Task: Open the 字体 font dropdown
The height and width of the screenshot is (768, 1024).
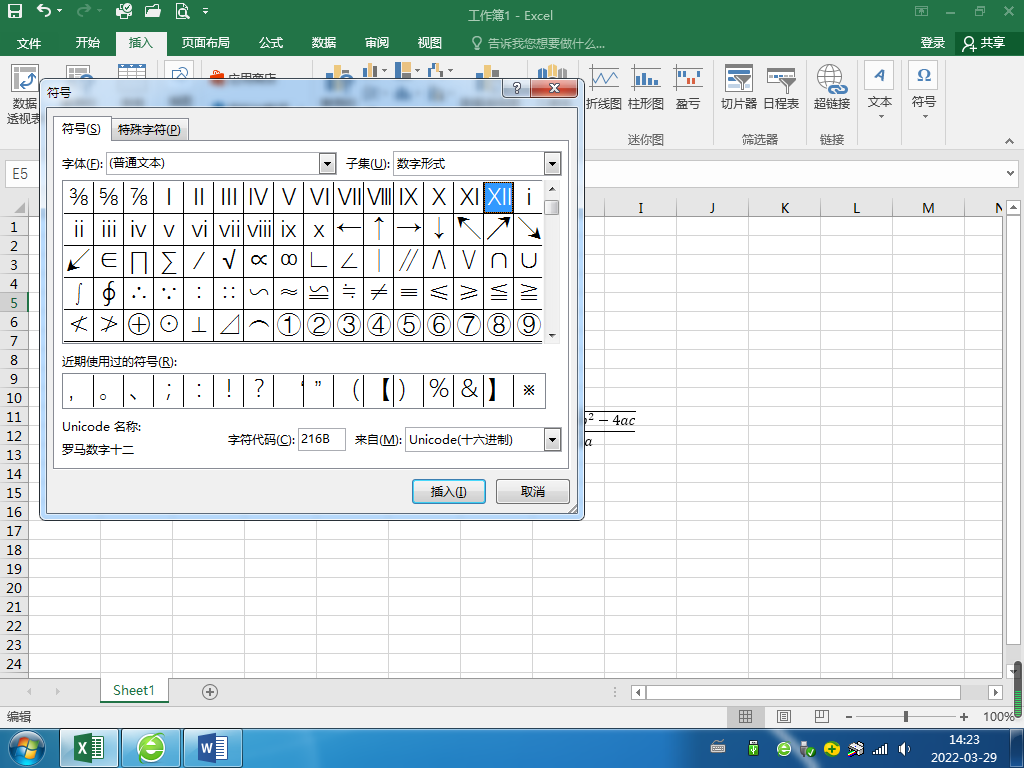Action: click(x=327, y=163)
